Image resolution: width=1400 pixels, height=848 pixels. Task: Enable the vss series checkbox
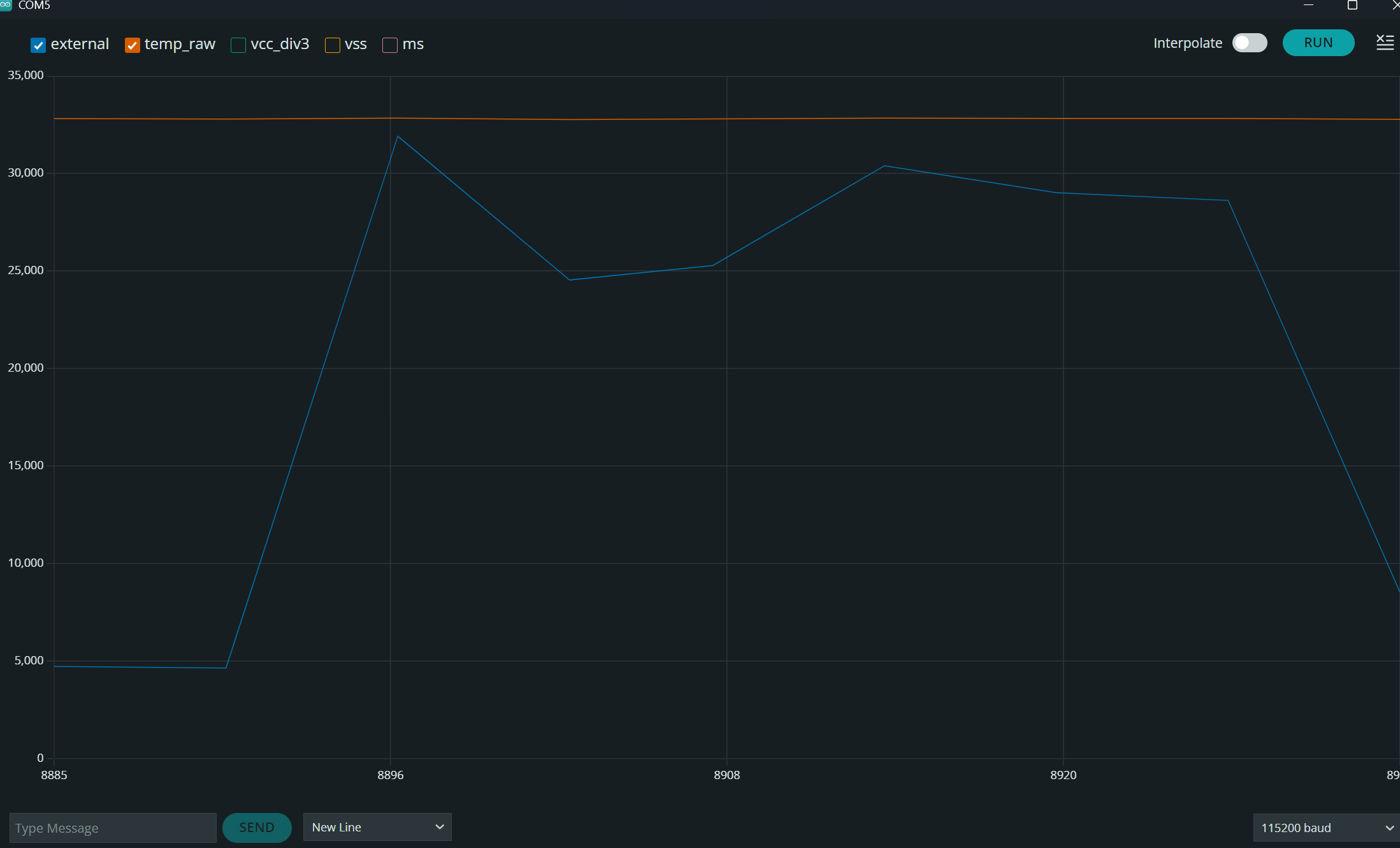point(332,45)
